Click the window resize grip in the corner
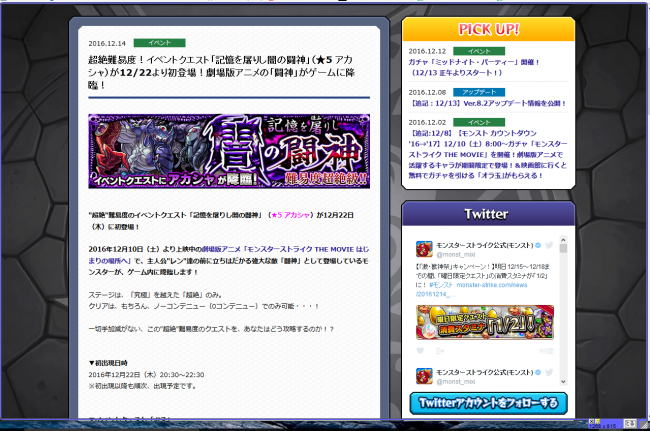Viewport: 650px width, 431px height. 645,424
